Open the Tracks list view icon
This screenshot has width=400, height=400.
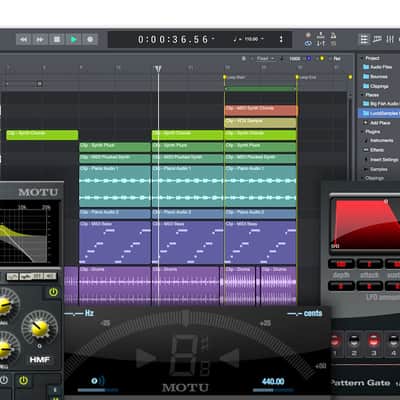[364, 39]
